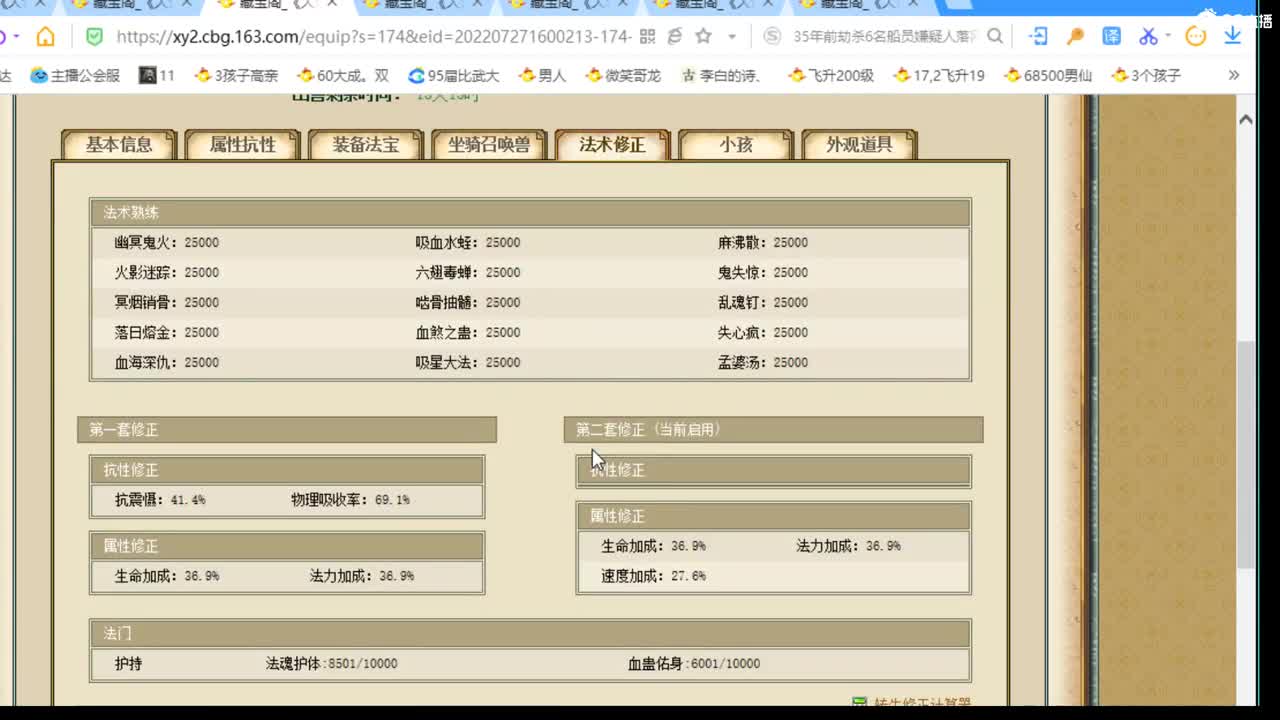Click the 护持 label in 法门
The height and width of the screenshot is (720, 1280).
[129, 664]
